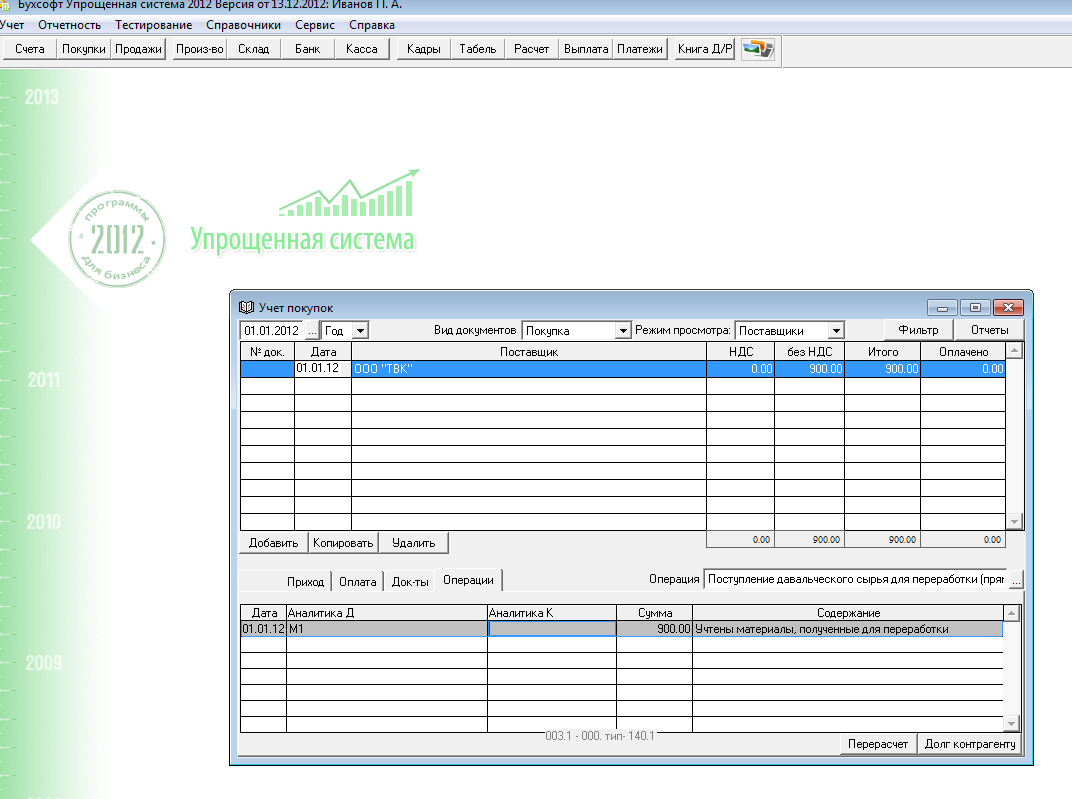This screenshot has width=1072, height=799.
Task: Expand the Режим просмотра dropdown
Action: [835, 331]
